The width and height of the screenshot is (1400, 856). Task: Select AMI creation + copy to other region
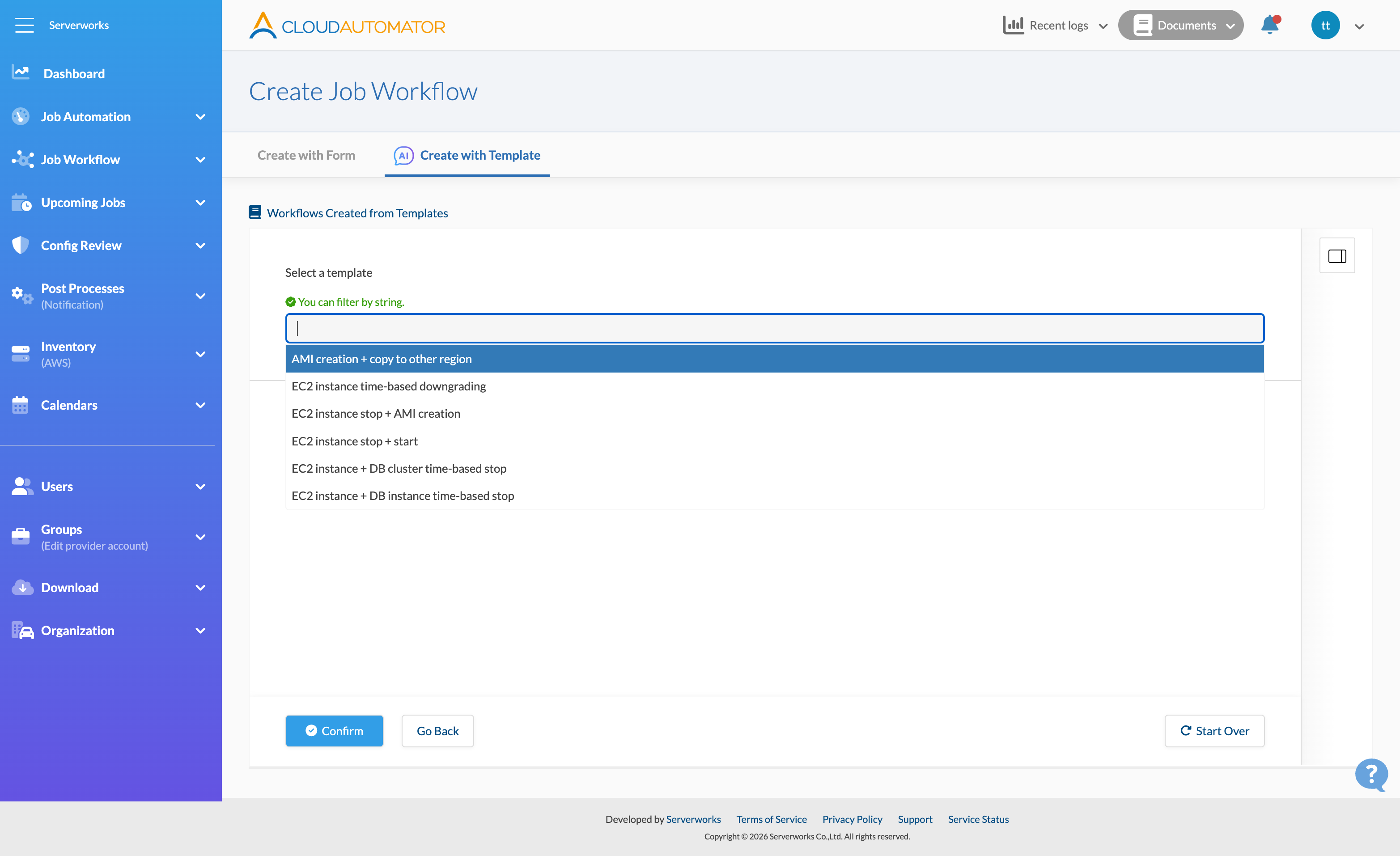(775, 359)
